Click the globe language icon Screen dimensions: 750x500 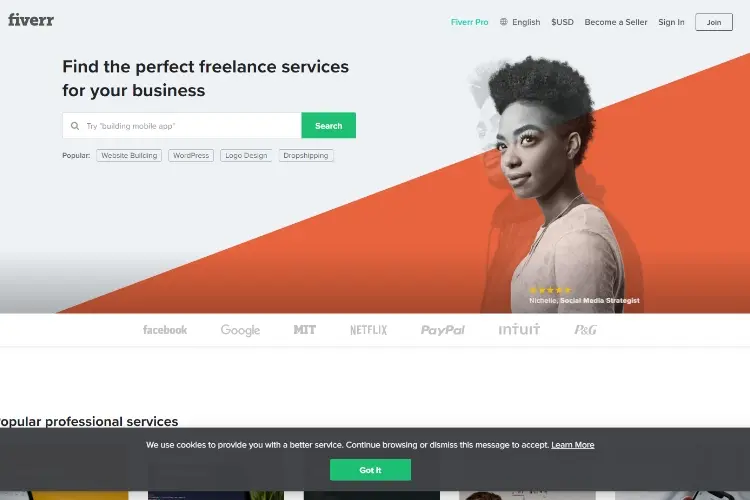tap(504, 22)
